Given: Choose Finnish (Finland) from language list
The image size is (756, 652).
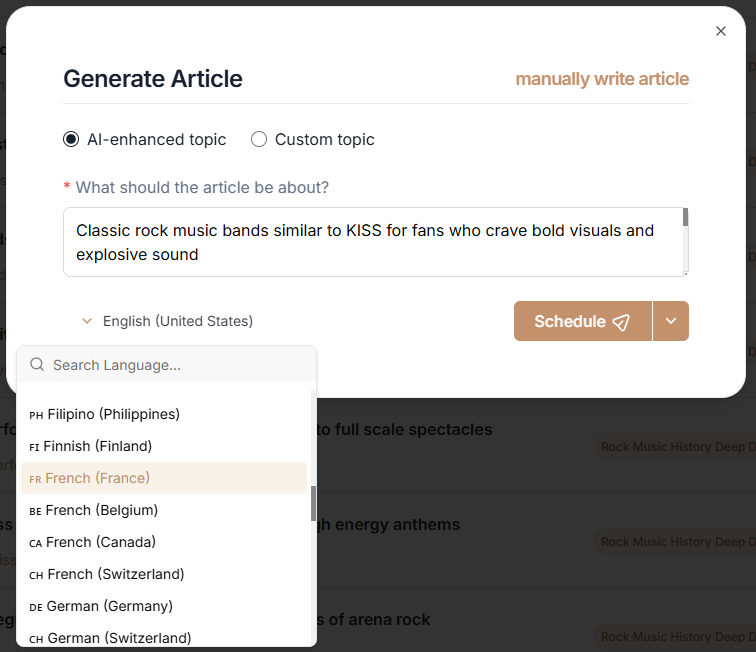Looking at the screenshot, I should click(x=164, y=446).
